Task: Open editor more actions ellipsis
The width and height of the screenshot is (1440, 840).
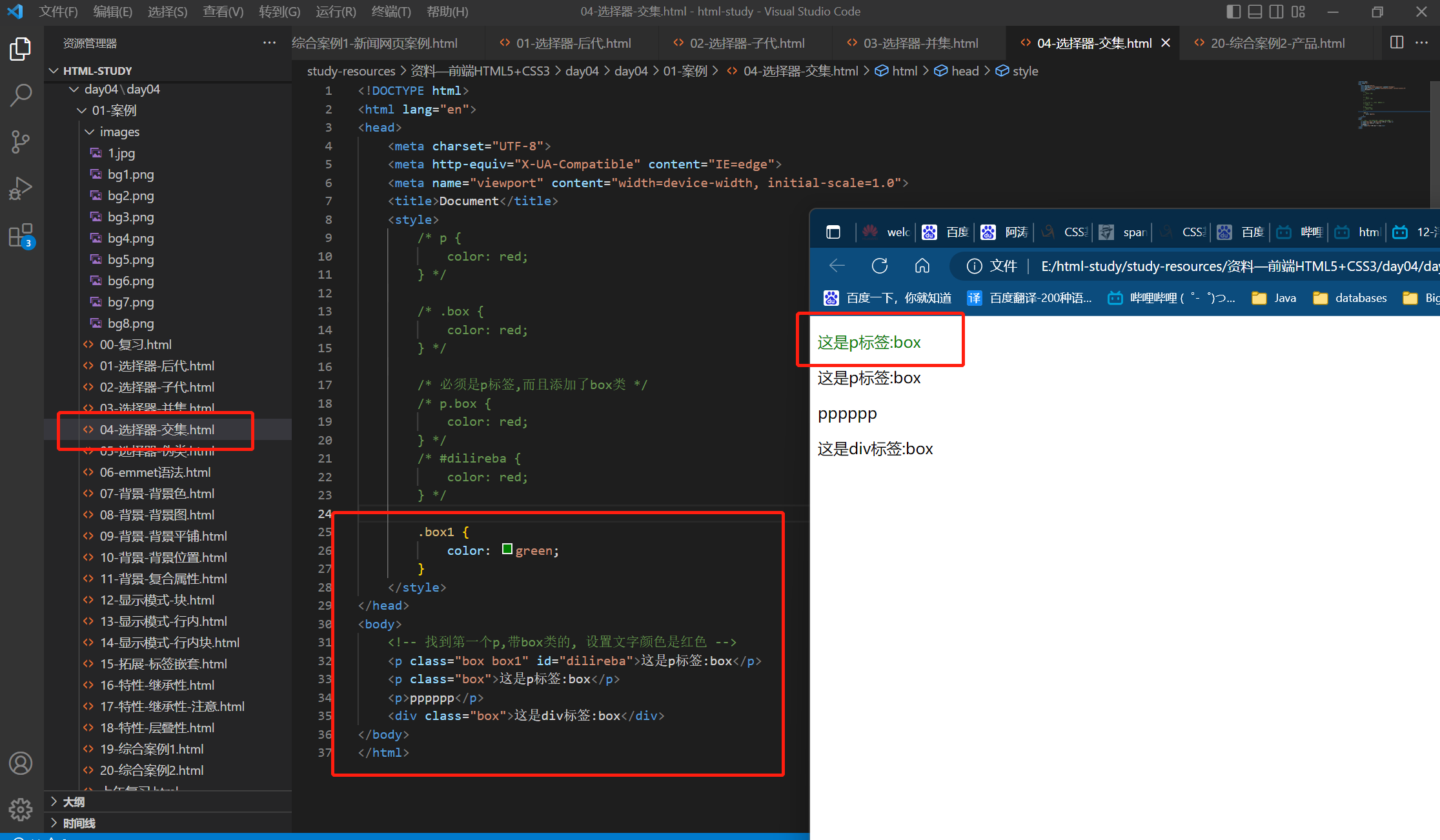Action: [x=1421, y=43]
